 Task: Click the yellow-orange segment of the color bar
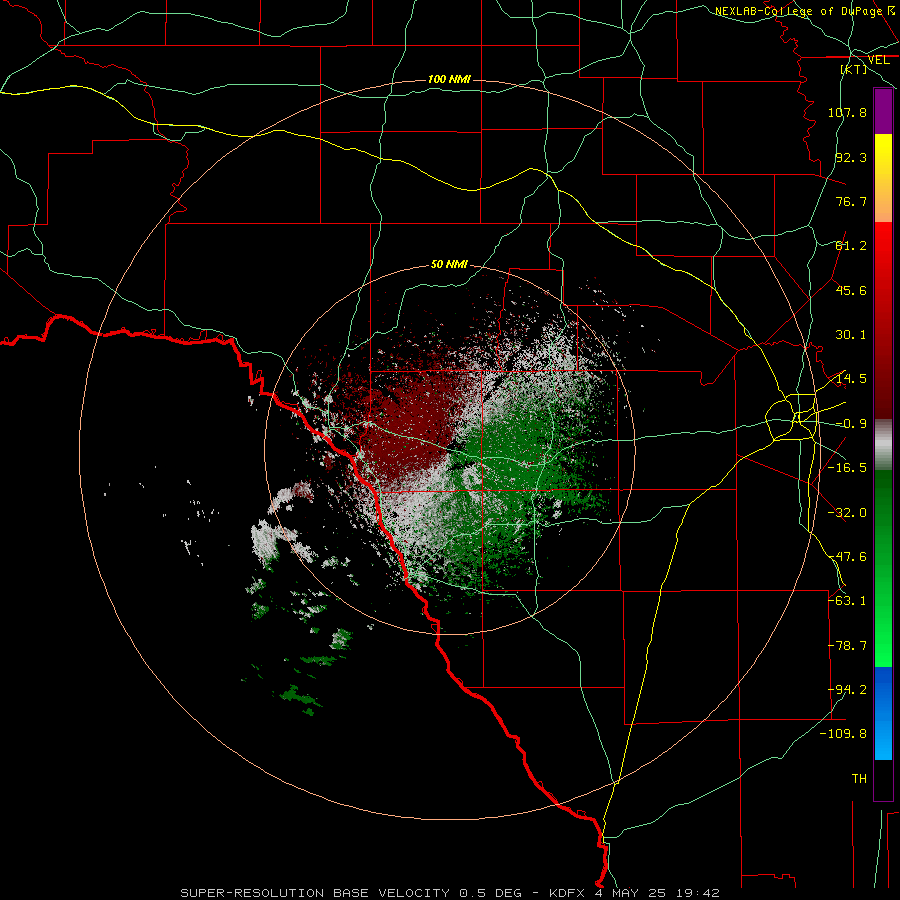click(883, 178)
